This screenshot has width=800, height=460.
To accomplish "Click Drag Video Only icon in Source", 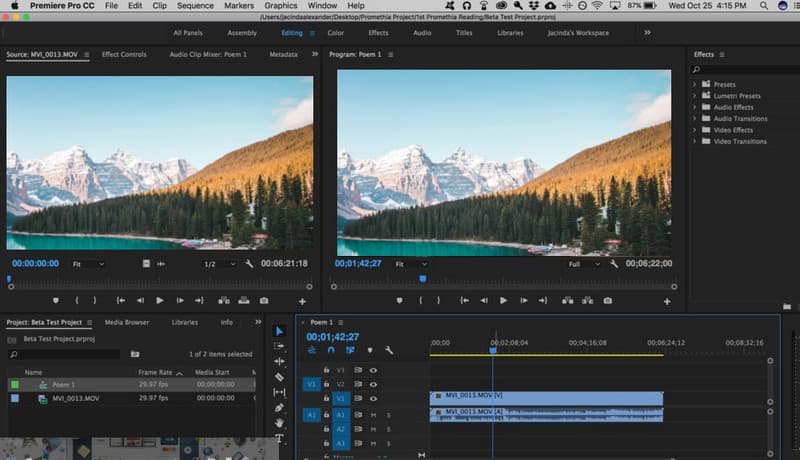I will coord(146,264).
